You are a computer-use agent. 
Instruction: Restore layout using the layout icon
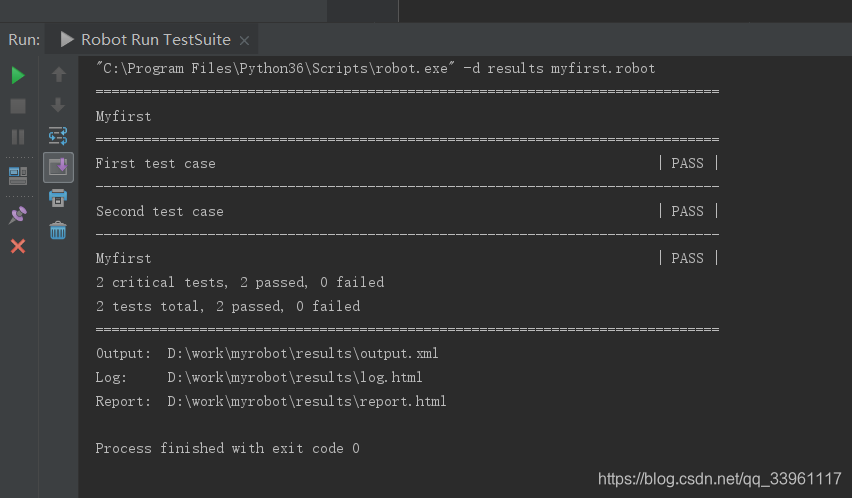[18, 176]
